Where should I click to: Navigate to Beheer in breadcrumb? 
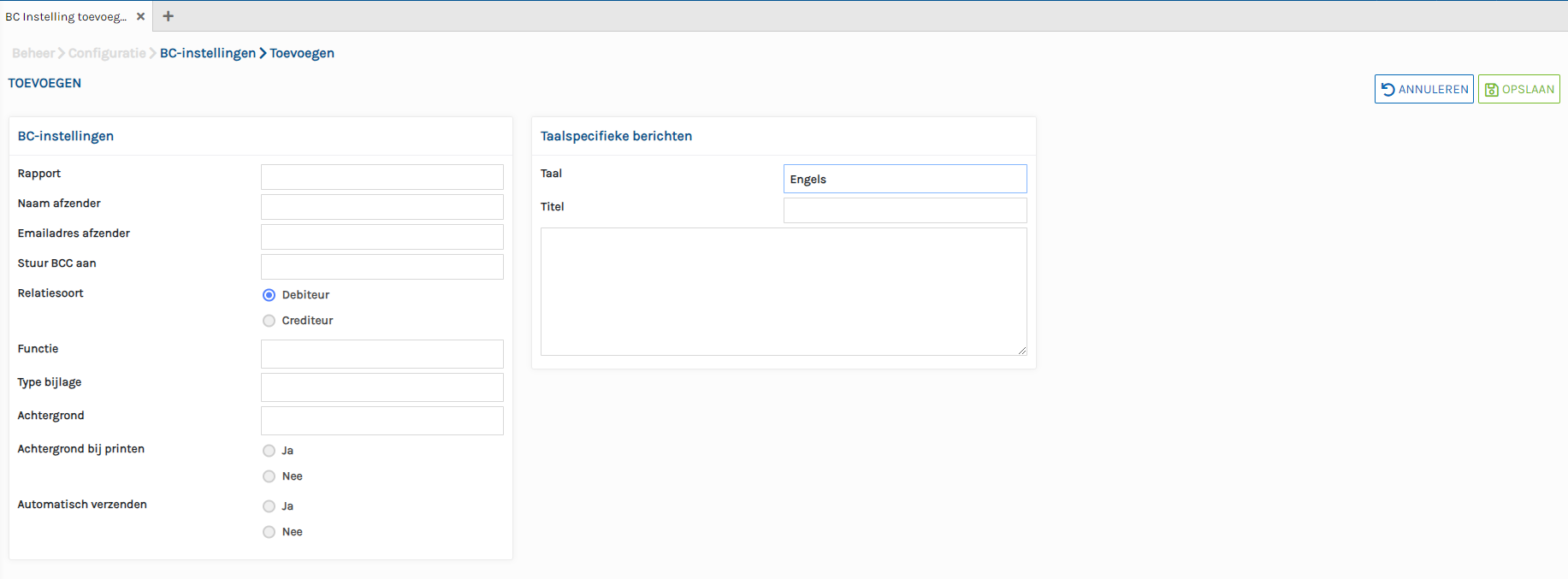click(x=33, y=53)
